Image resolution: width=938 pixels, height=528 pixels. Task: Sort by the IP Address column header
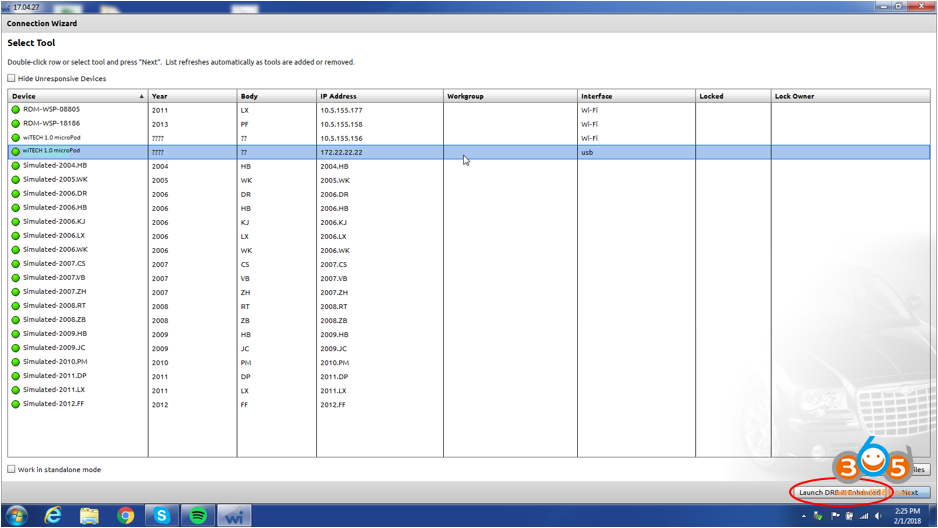[x=380, y=96]
